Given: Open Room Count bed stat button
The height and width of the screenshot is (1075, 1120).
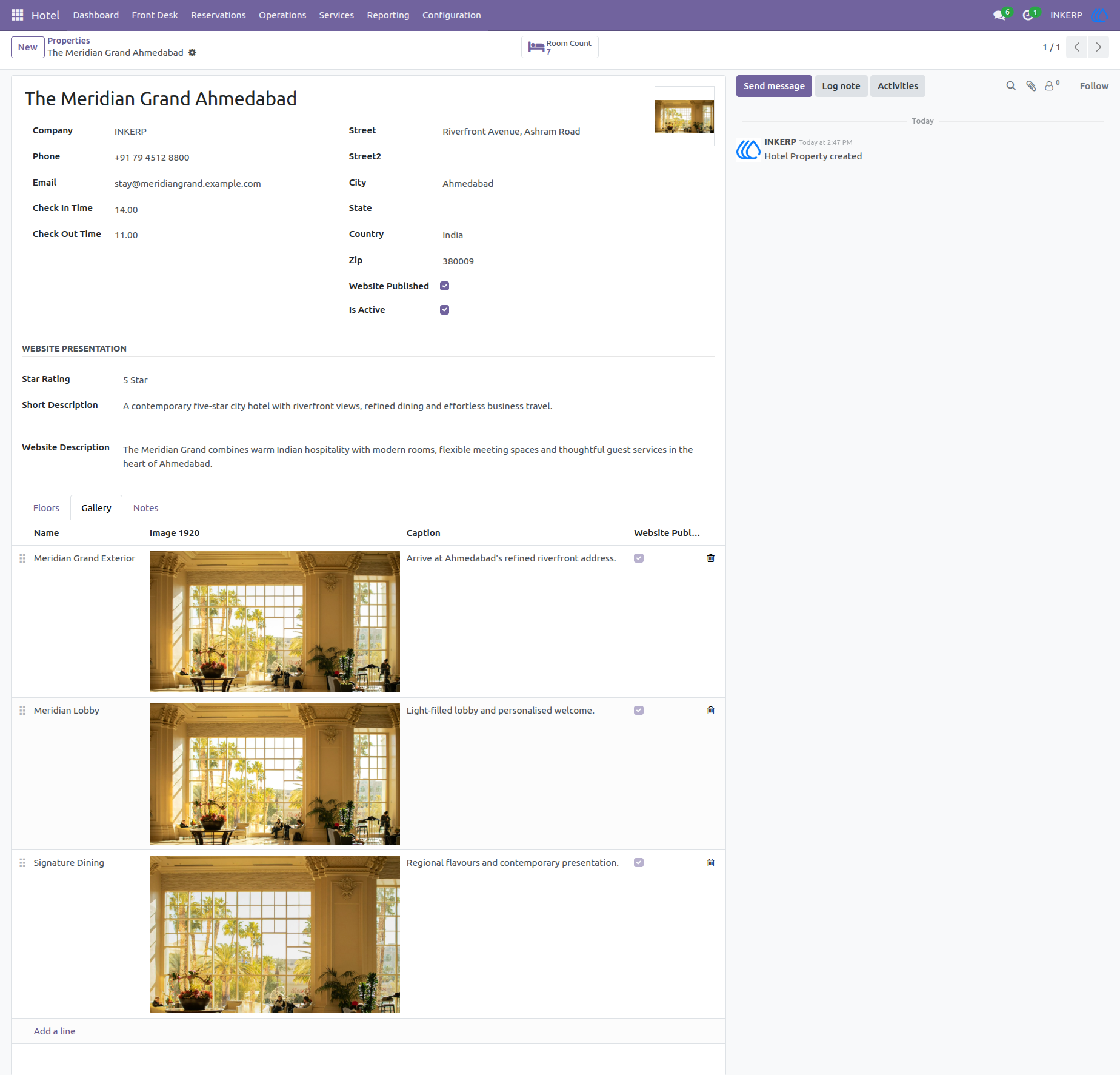Looking at the screenshot, I should point(560,47).
